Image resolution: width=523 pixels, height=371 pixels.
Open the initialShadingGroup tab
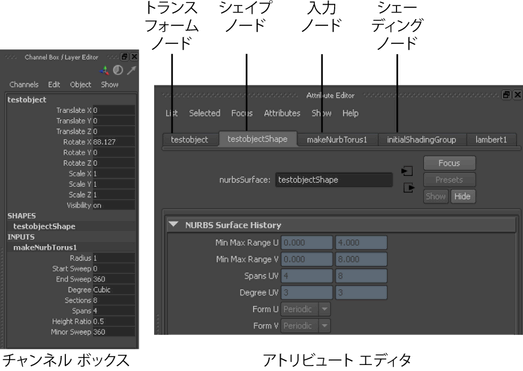pyautogui.click(x=422, y=139)
